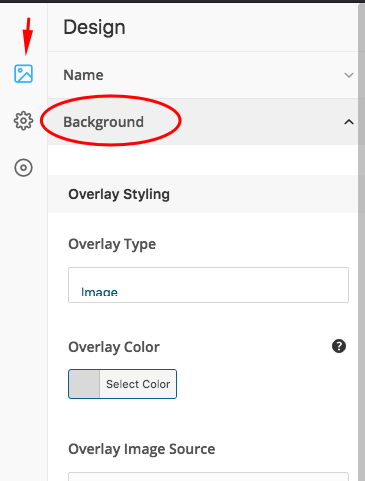Expand the Name section chevron
This screenshot has height=481, width=365.
pos(349,75)
